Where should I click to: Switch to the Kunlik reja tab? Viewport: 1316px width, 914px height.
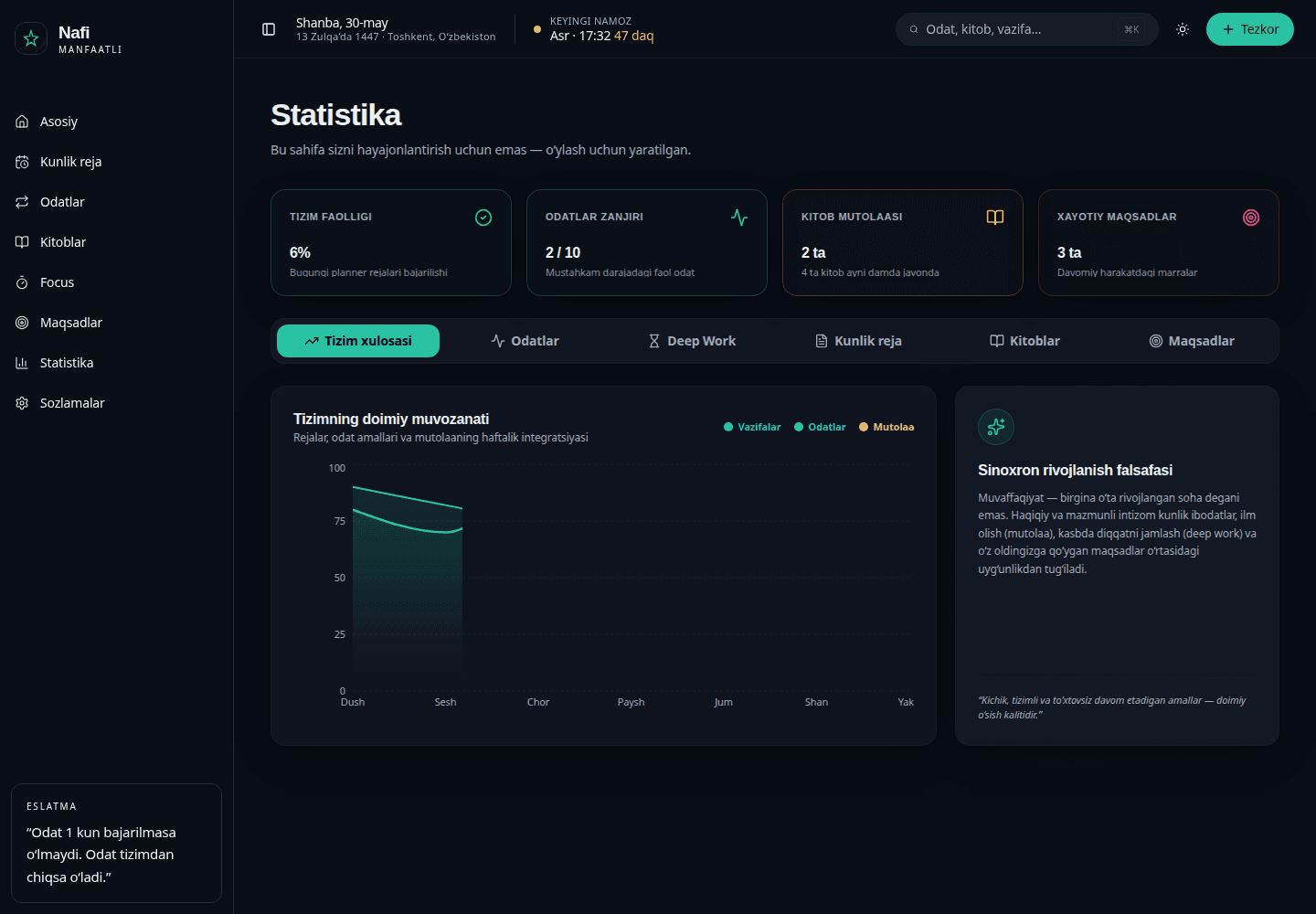coord(858,341)
